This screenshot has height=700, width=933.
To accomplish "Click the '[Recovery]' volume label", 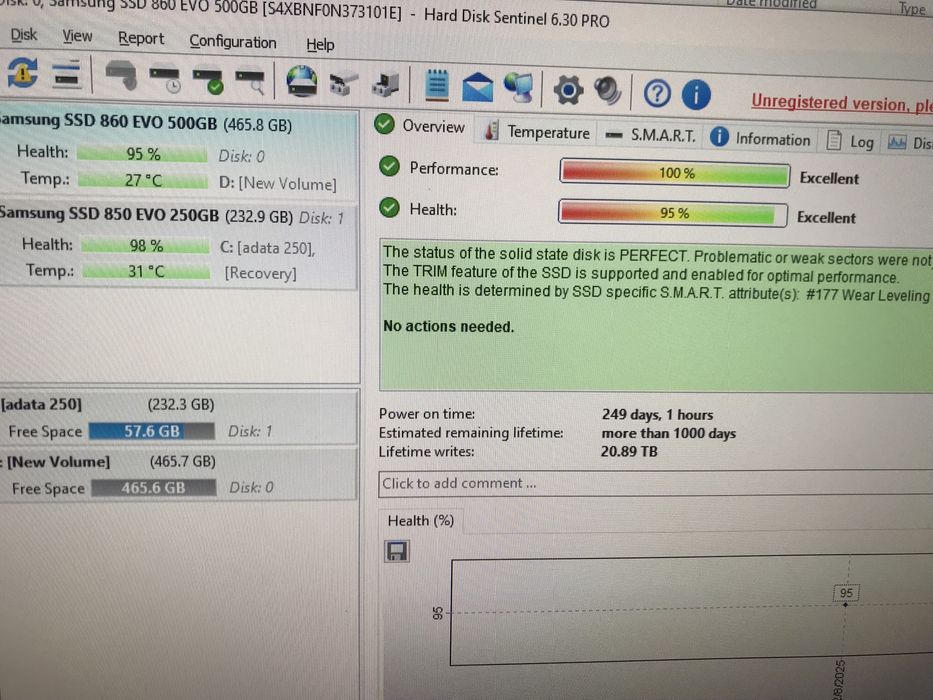I will click(260, 273).
